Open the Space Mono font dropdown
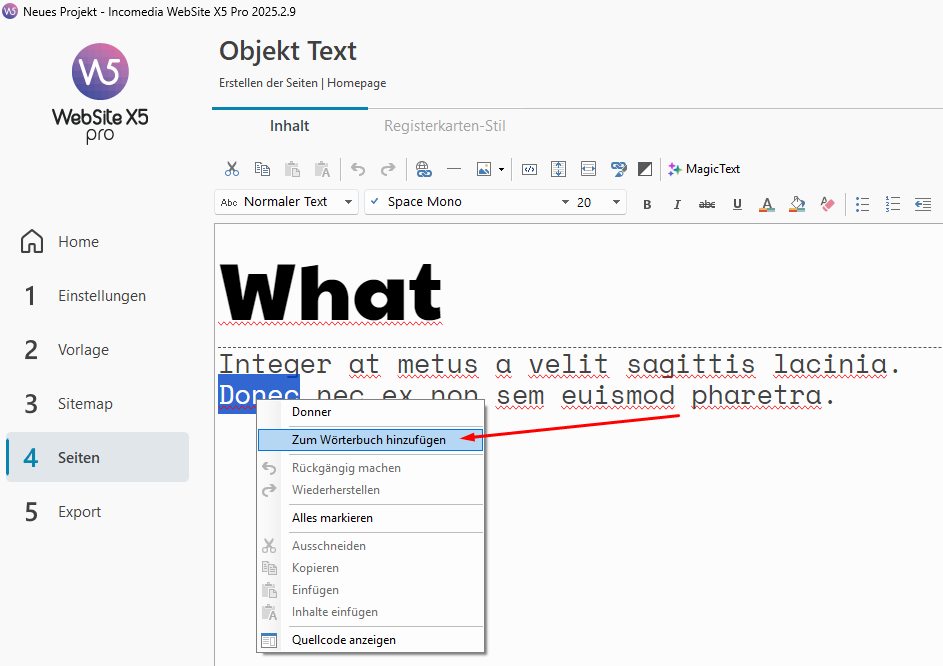This screenshot has width=943, height=666. (466, 202)
